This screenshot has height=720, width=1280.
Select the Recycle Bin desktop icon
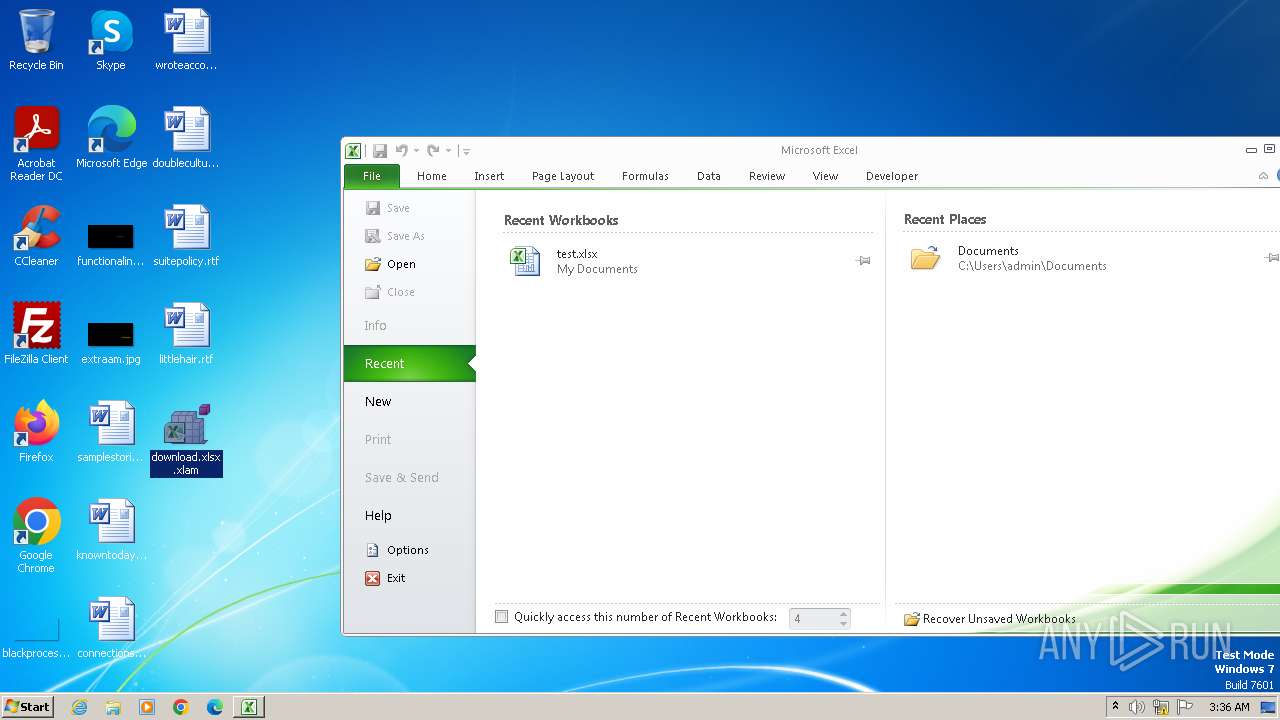[36, 41]
